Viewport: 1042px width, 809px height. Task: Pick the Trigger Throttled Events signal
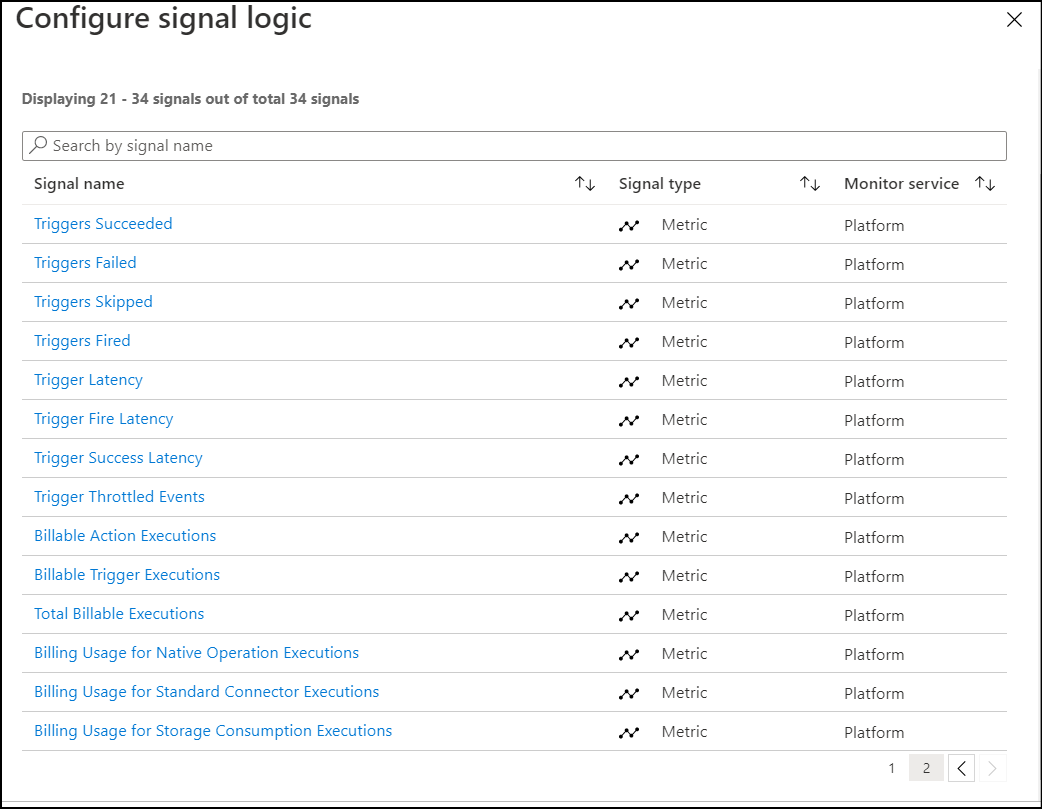119,497
